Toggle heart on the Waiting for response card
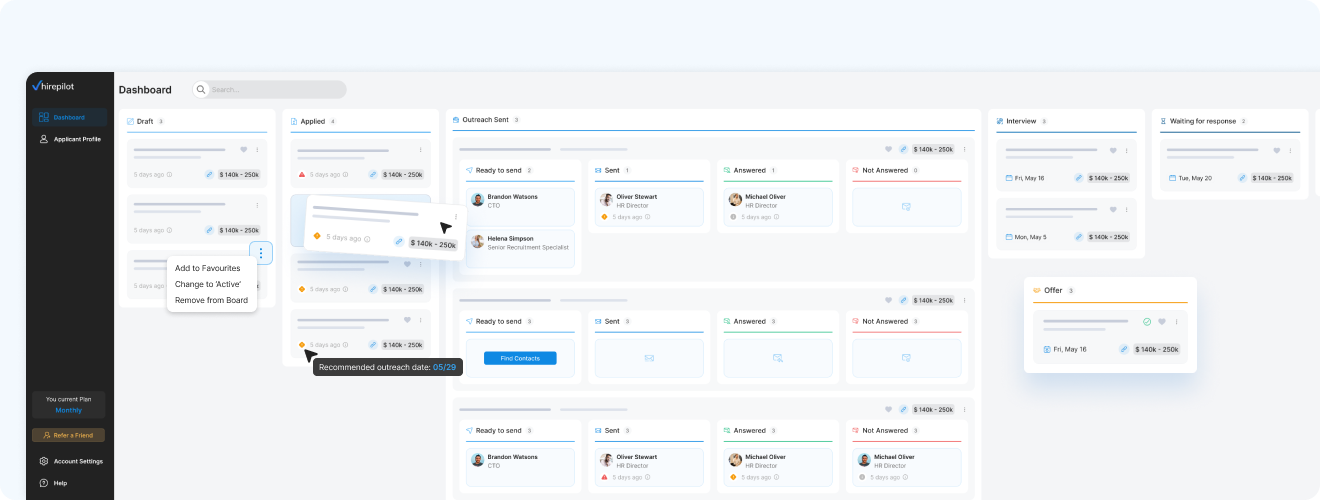Image resolution: width=1320 pixels, height=500 pixels. pyautogui.click(x=1276, y=151)
